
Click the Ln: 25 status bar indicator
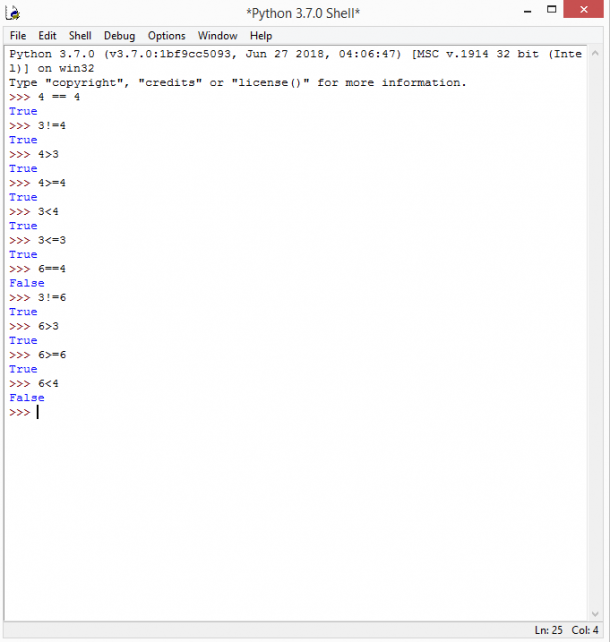(x=547, y=629)
